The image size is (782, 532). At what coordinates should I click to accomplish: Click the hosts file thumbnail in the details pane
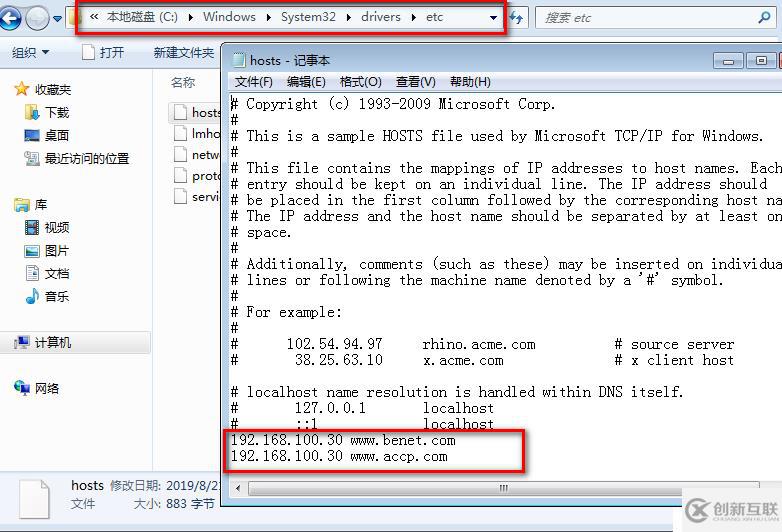(x=34, y=499)
